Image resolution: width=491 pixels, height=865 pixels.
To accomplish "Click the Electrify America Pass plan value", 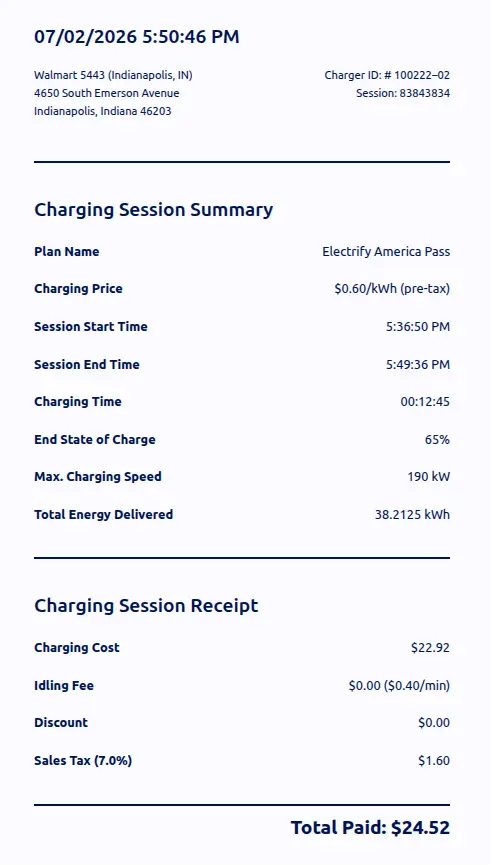I will coord(386,252).
